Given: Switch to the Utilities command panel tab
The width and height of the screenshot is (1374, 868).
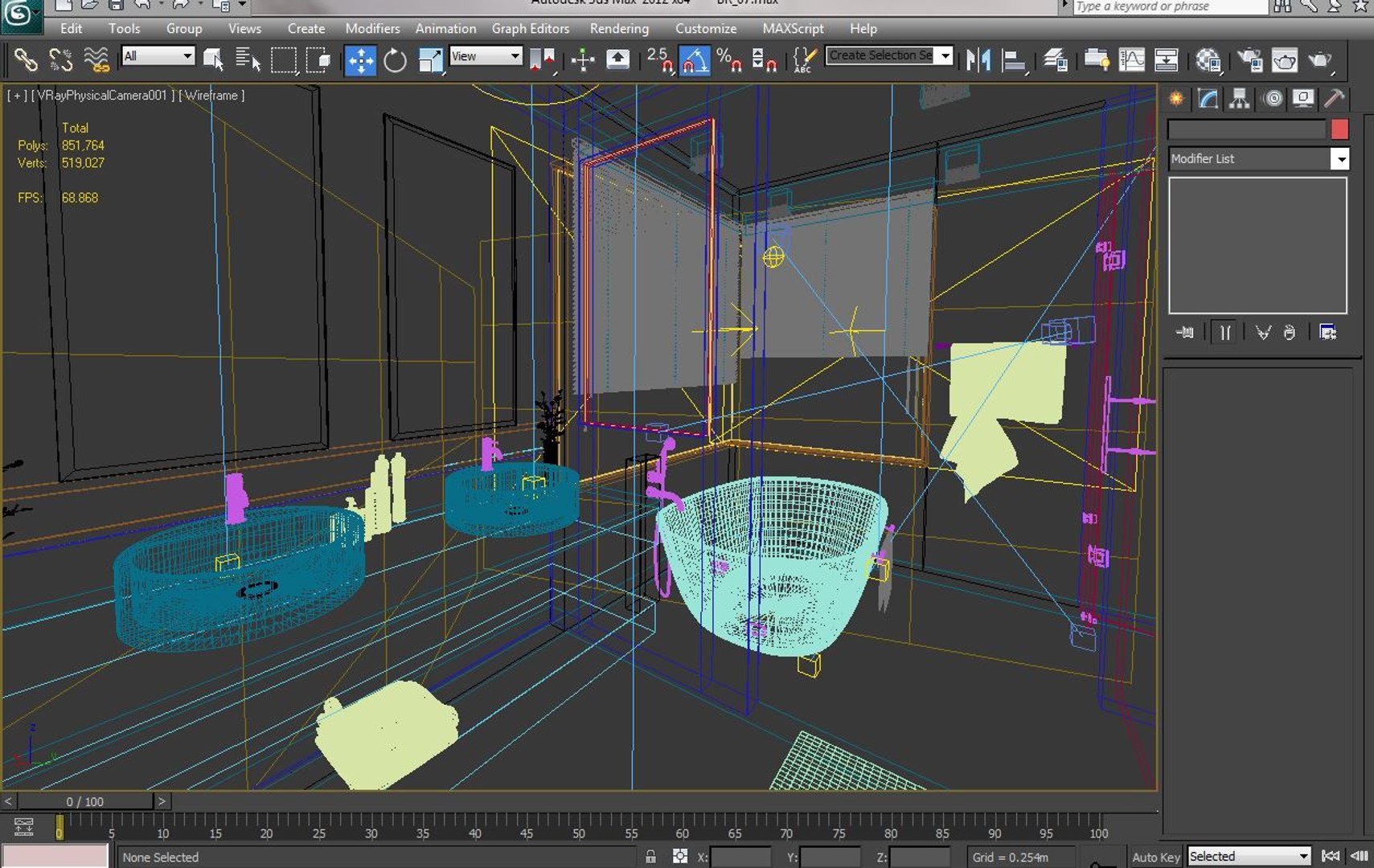Looking at the screenshot, I should (1335, 98).
